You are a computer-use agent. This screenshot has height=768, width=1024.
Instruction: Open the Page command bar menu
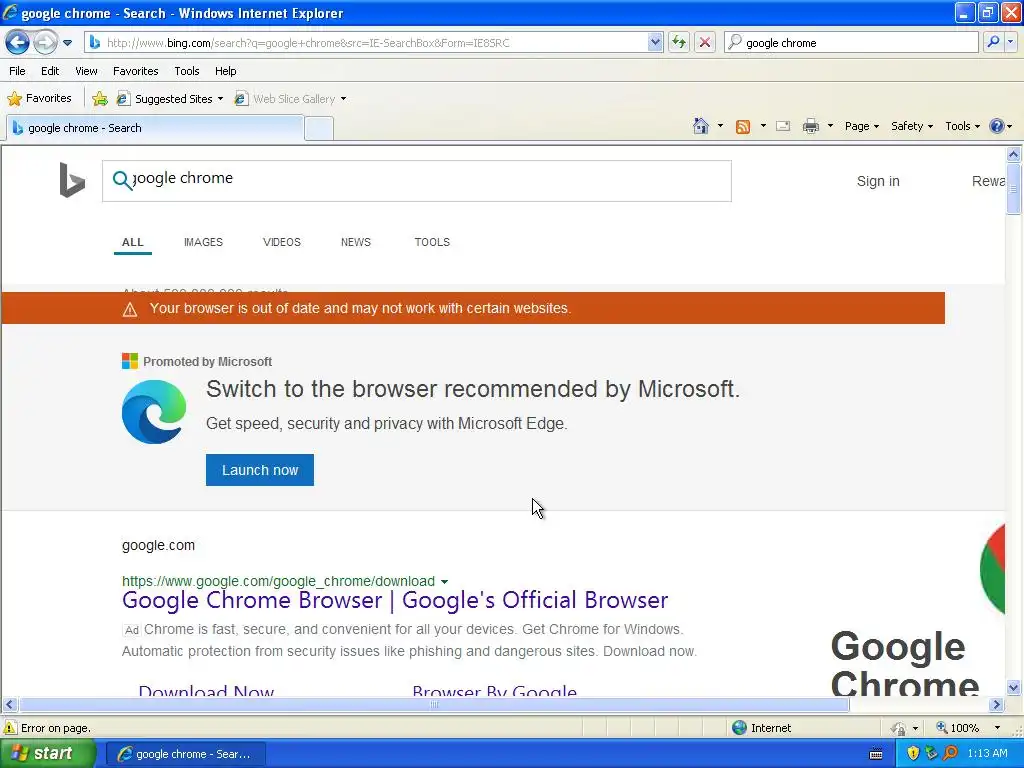(x=862, y=126)
